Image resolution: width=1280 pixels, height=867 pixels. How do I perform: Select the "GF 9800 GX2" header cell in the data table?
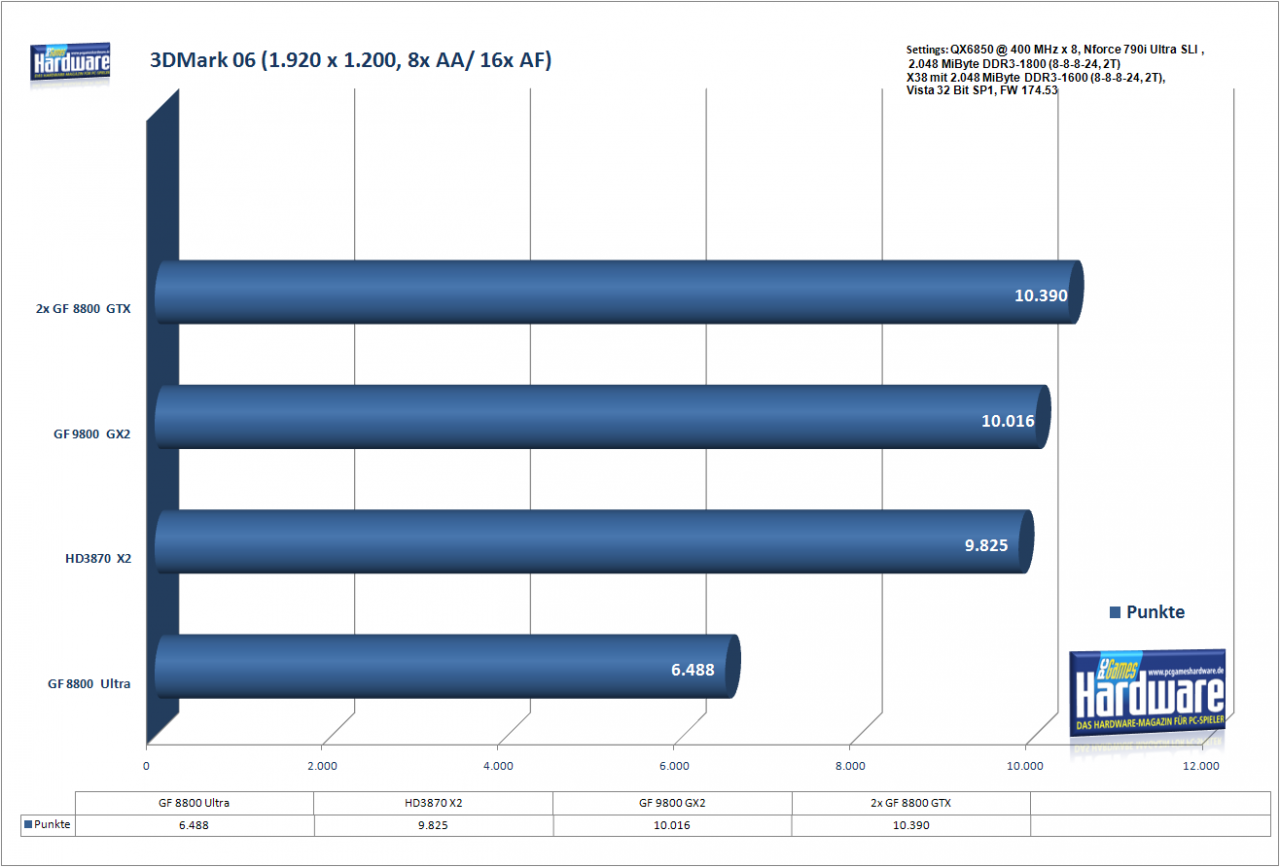pos(672,803)
